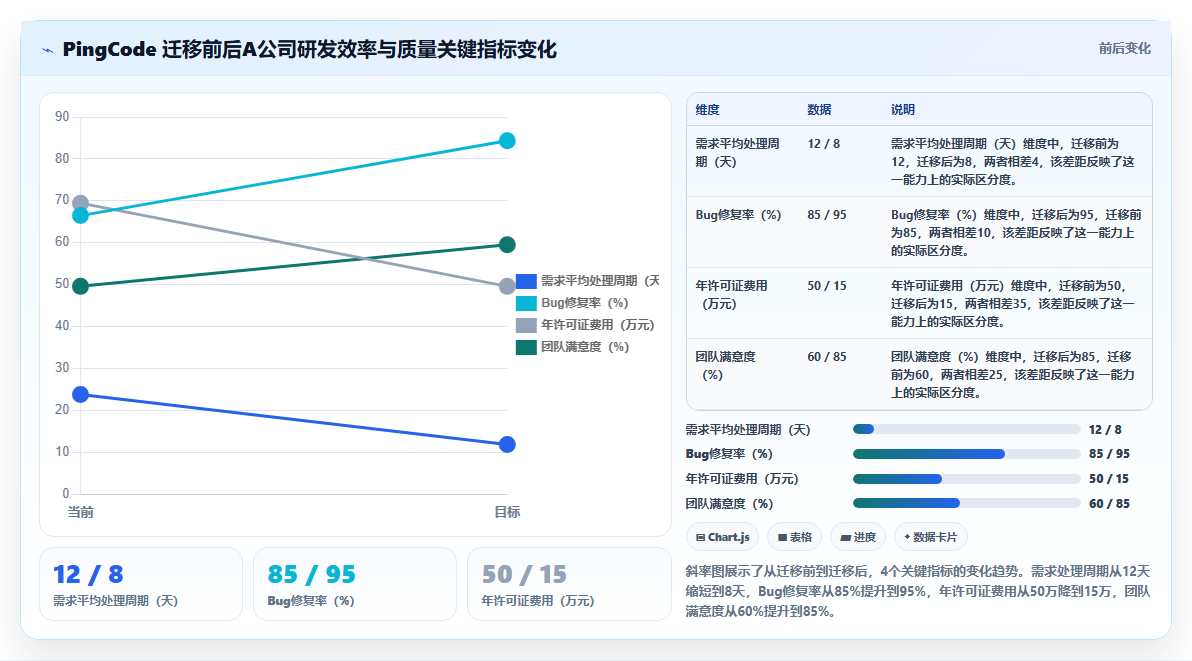
Task: Click the 前后变化 label in header
Action: click(1124, 49)
